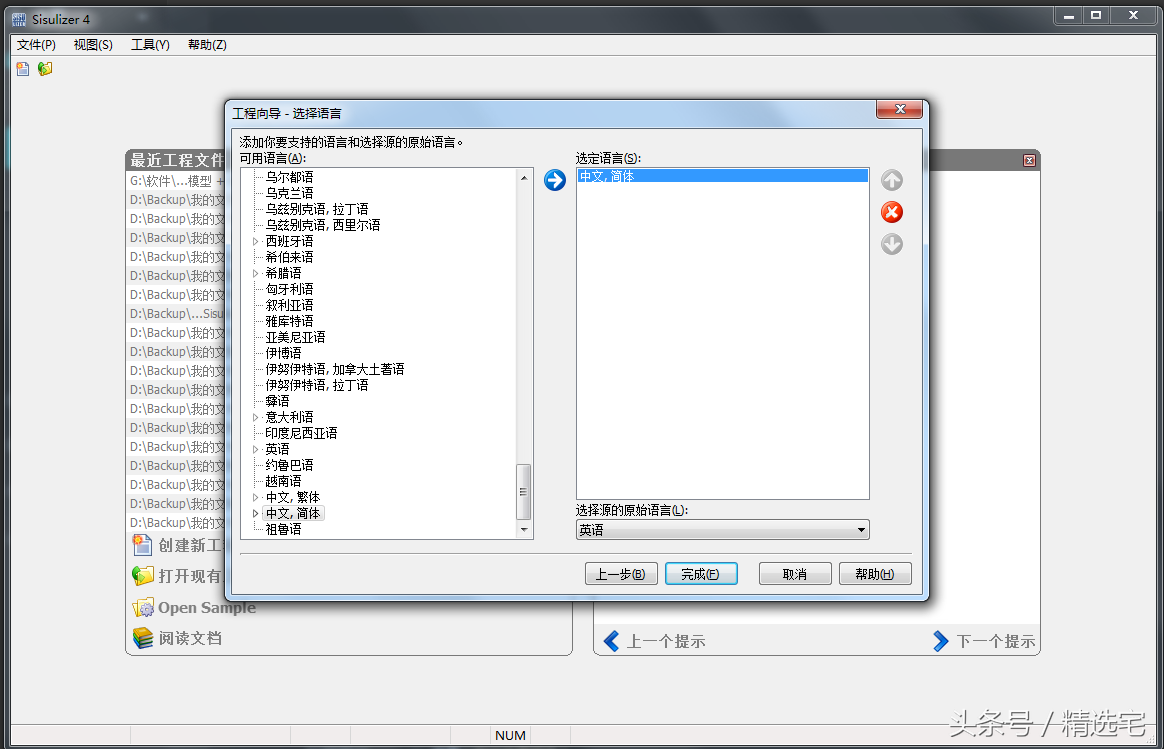Click the 取消 button

(x=795, y=574)
